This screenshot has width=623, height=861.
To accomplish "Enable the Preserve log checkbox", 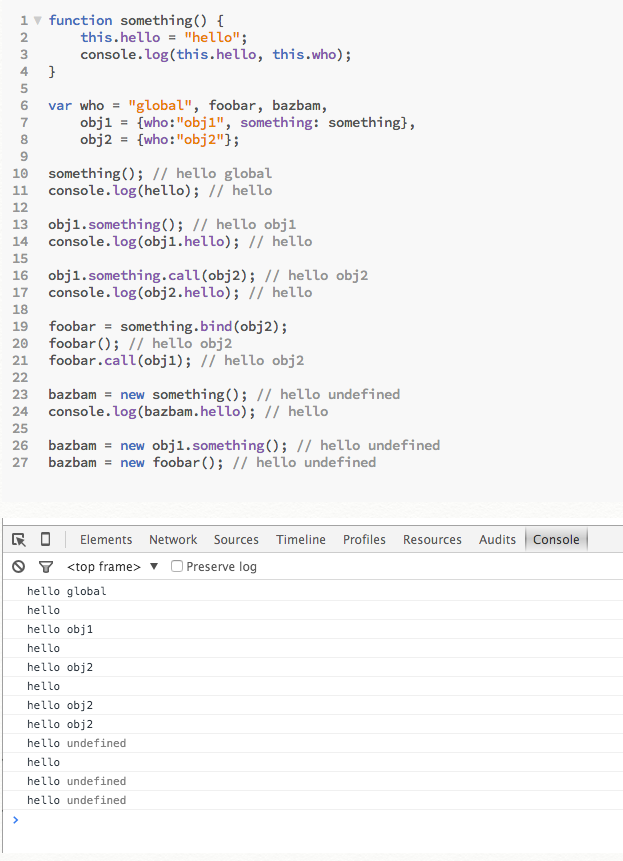I will pyautogui.click(x=177, y=566).
